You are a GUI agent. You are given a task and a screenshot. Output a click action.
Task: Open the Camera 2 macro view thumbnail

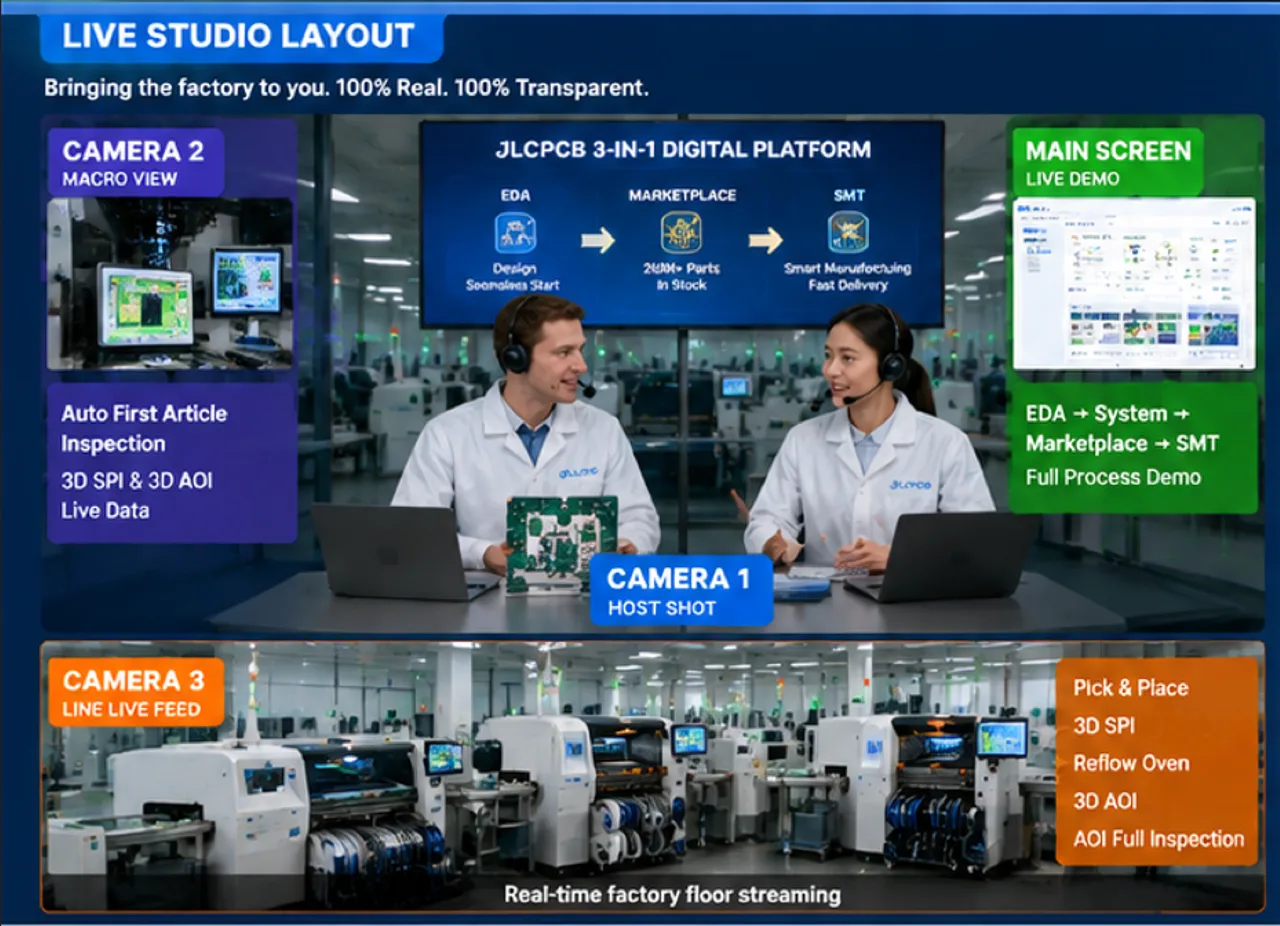coord(170,284)
